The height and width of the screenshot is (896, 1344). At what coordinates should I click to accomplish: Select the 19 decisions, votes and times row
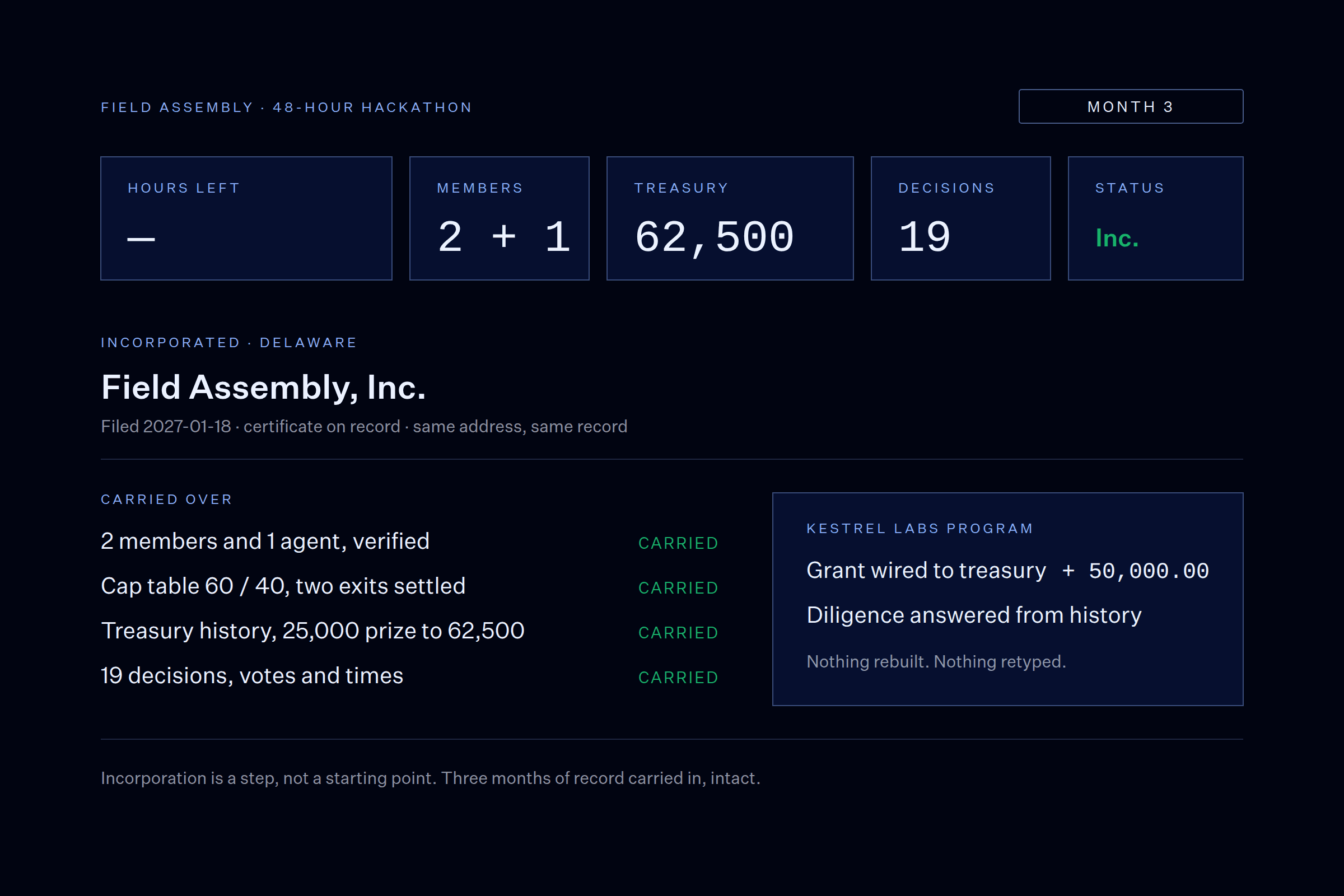(x=409, y=676)
